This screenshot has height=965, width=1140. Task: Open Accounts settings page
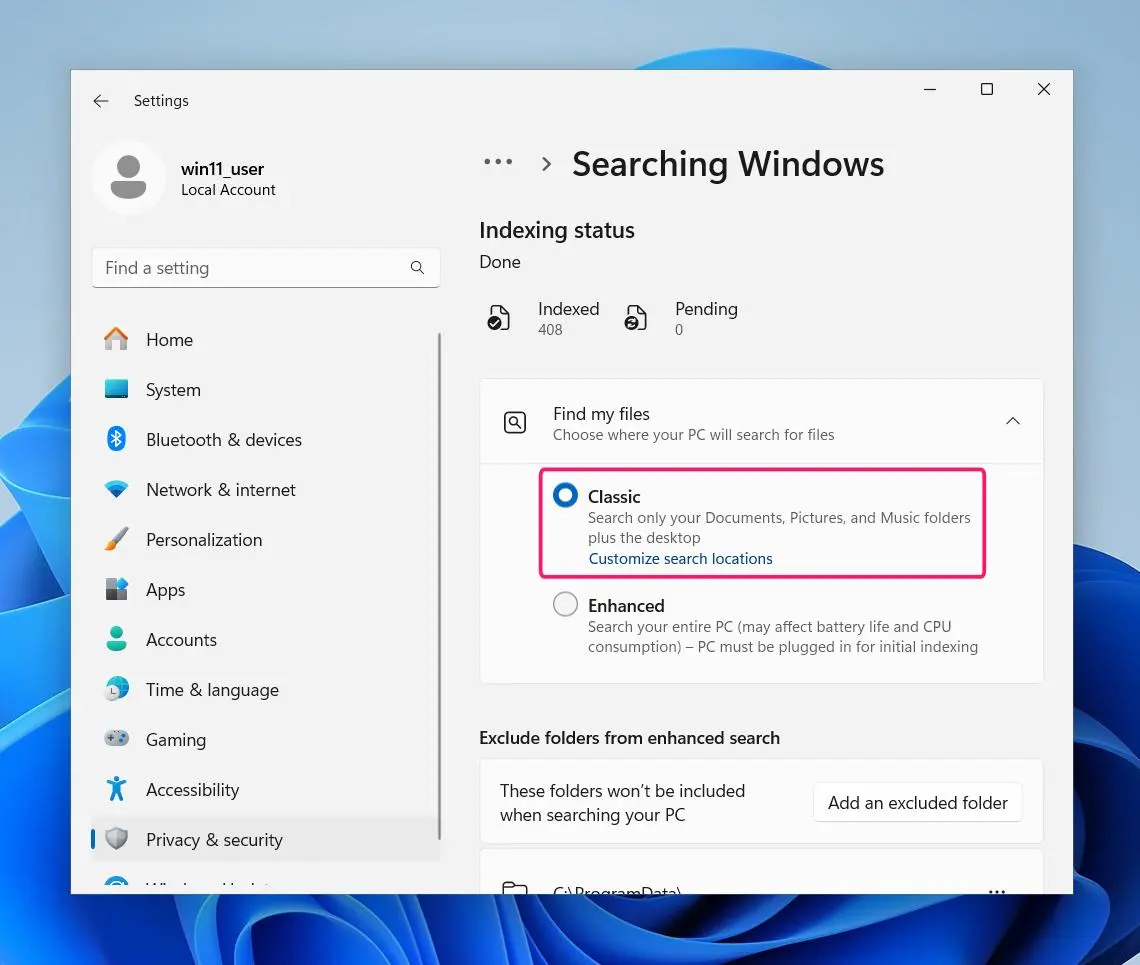click(265, 639)
